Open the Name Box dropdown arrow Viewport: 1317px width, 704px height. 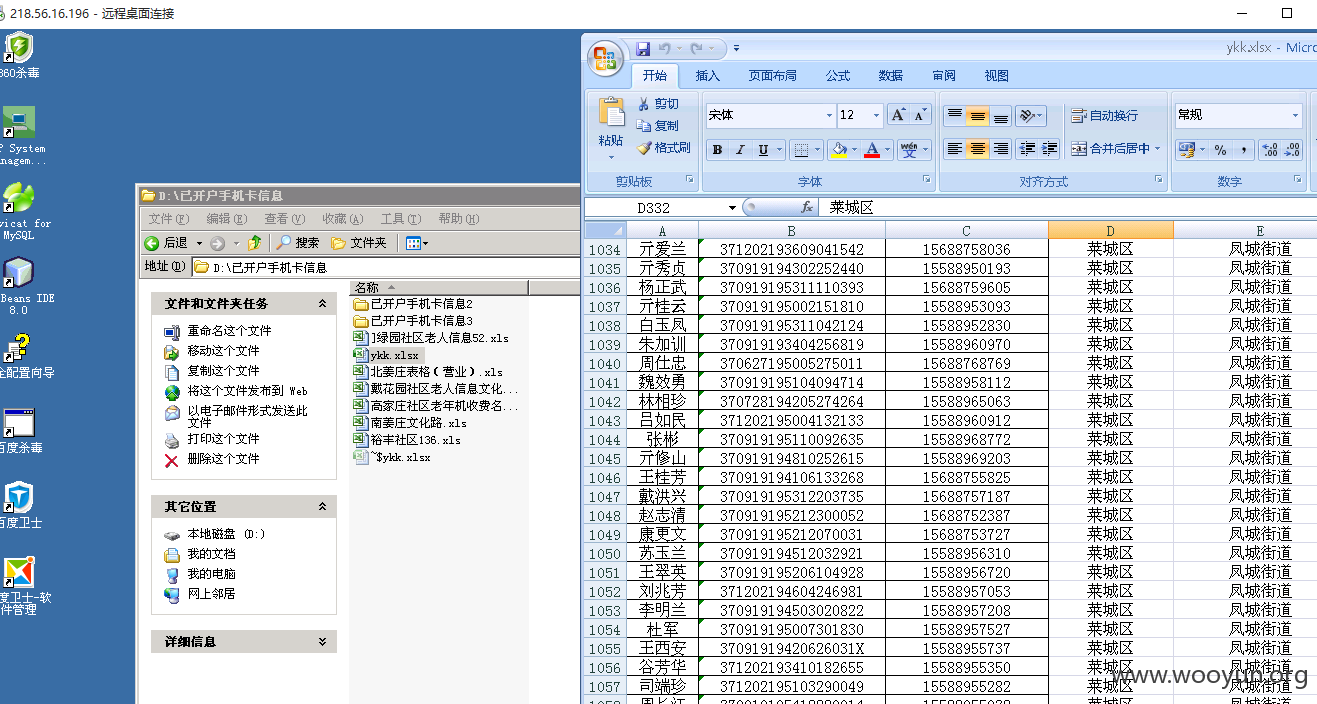point(732,208)
